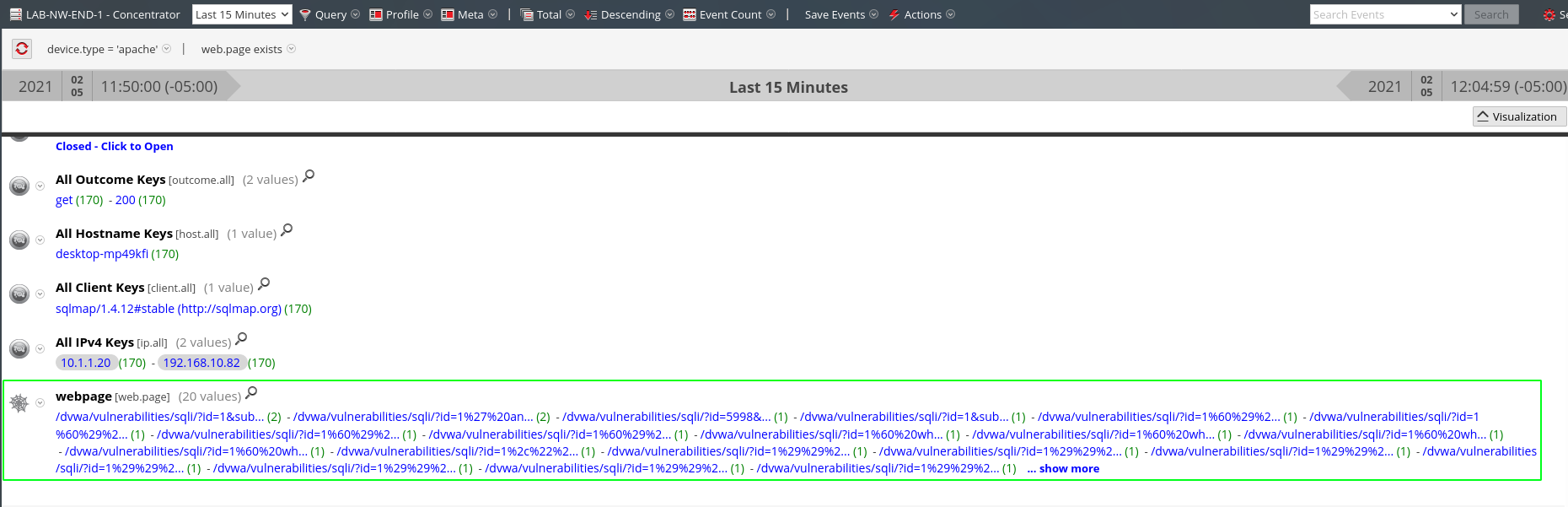
Task: Click LAB-NW-END-1 - Concentrator label
Action: coord(103,14)
